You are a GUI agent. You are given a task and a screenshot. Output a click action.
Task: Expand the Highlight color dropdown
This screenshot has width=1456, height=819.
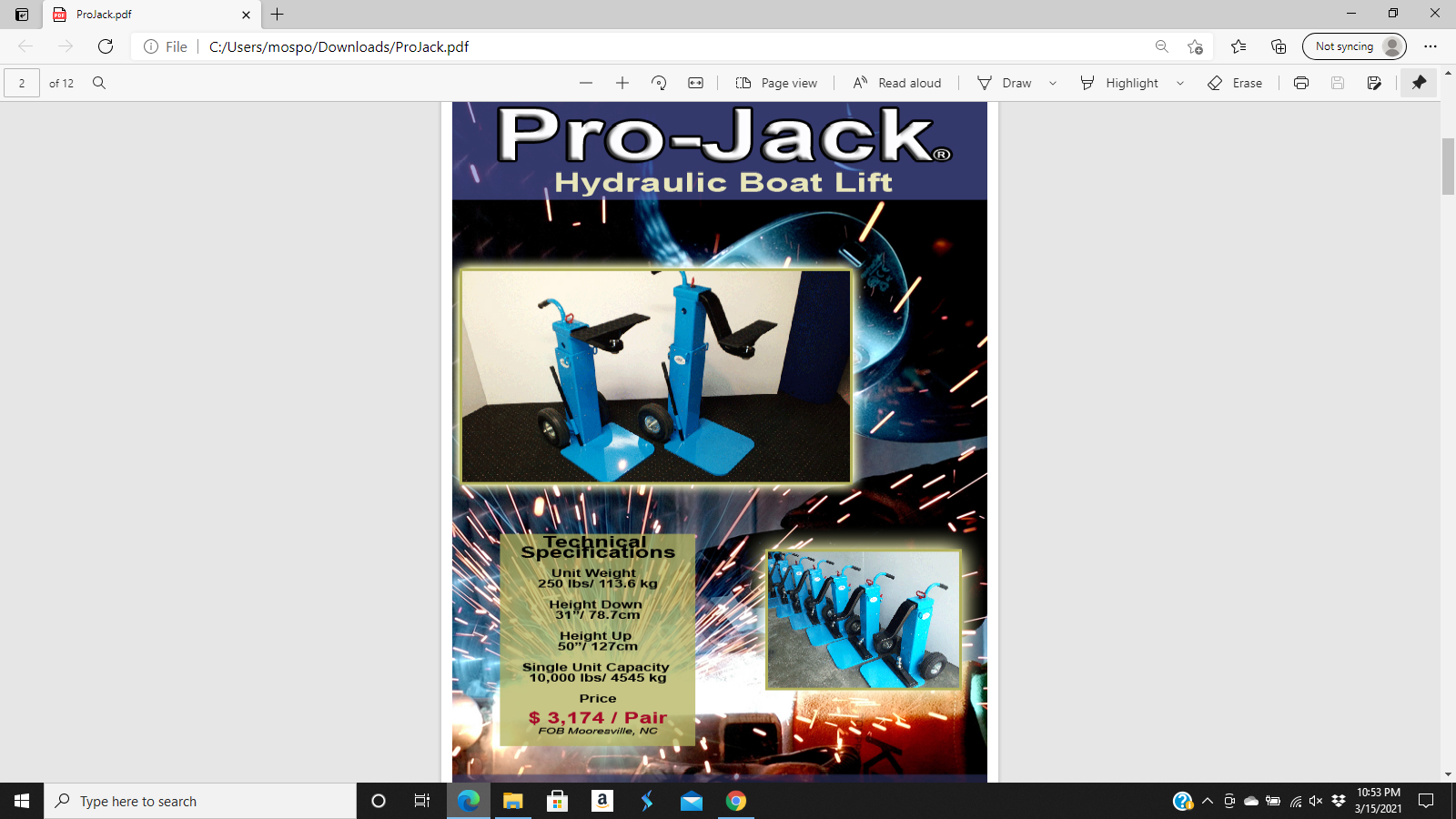tap(1180, 83)
